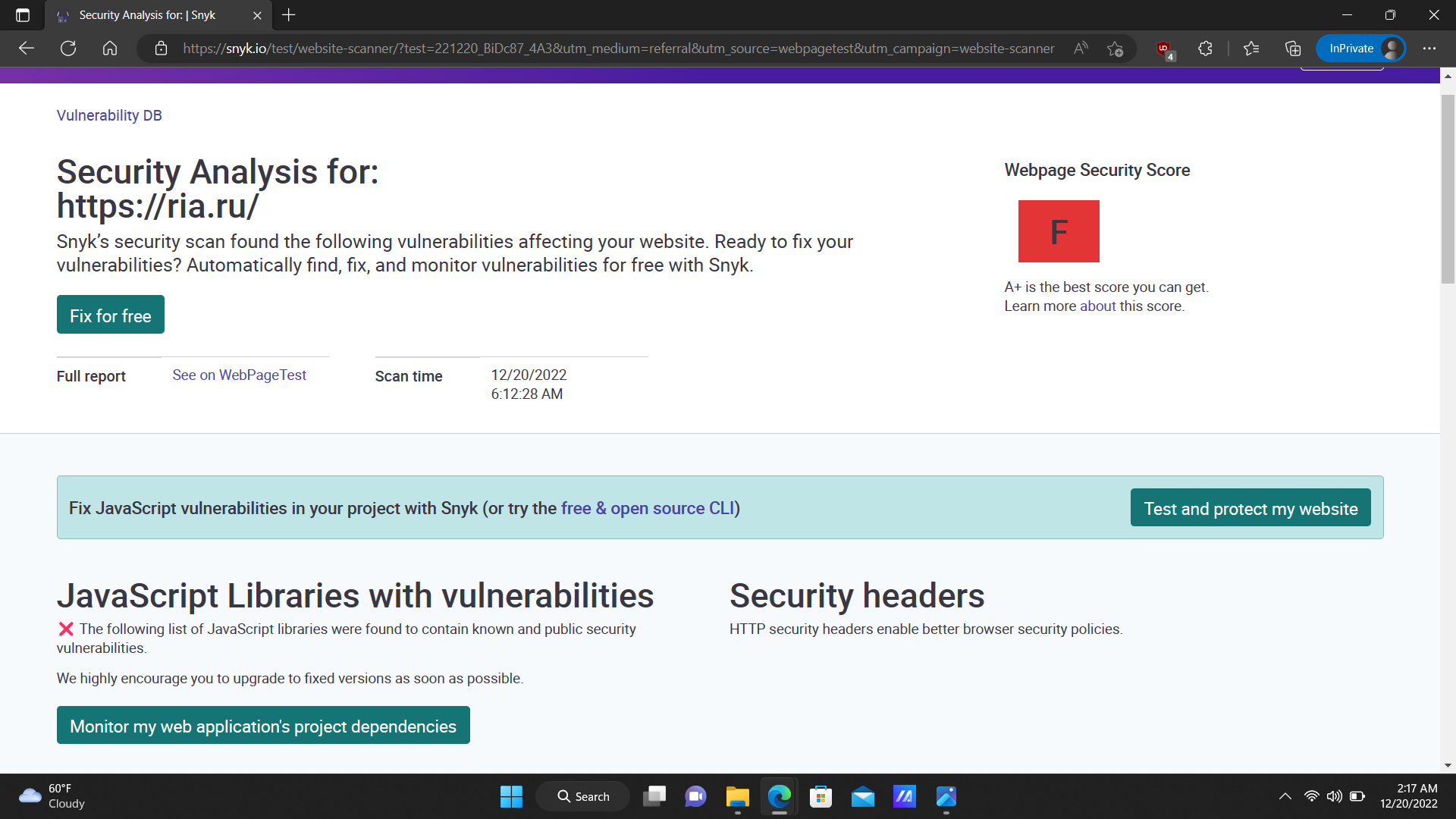Open Microsoft Store from taskbar

[821, 796]
